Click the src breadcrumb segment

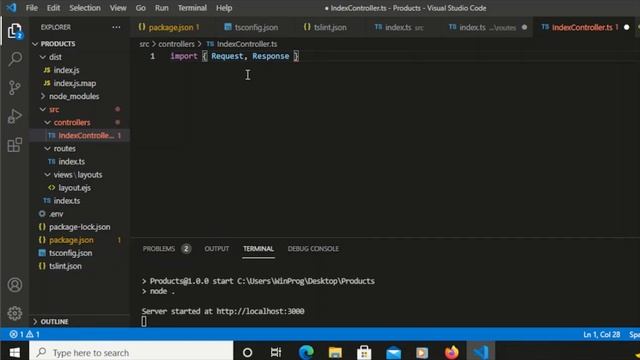[x=144, y=44]
